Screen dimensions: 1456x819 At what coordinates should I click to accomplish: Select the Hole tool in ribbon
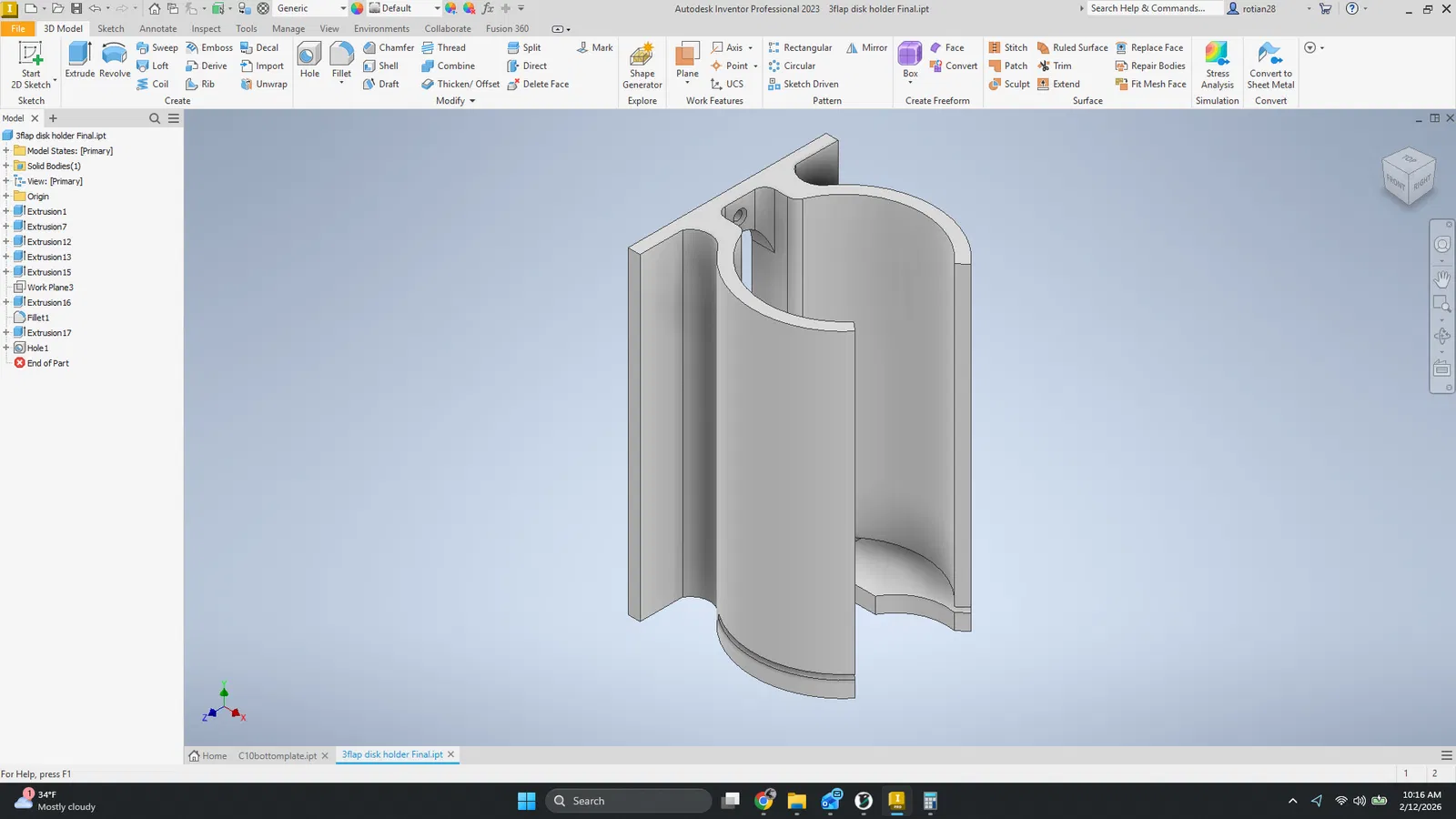309,60
